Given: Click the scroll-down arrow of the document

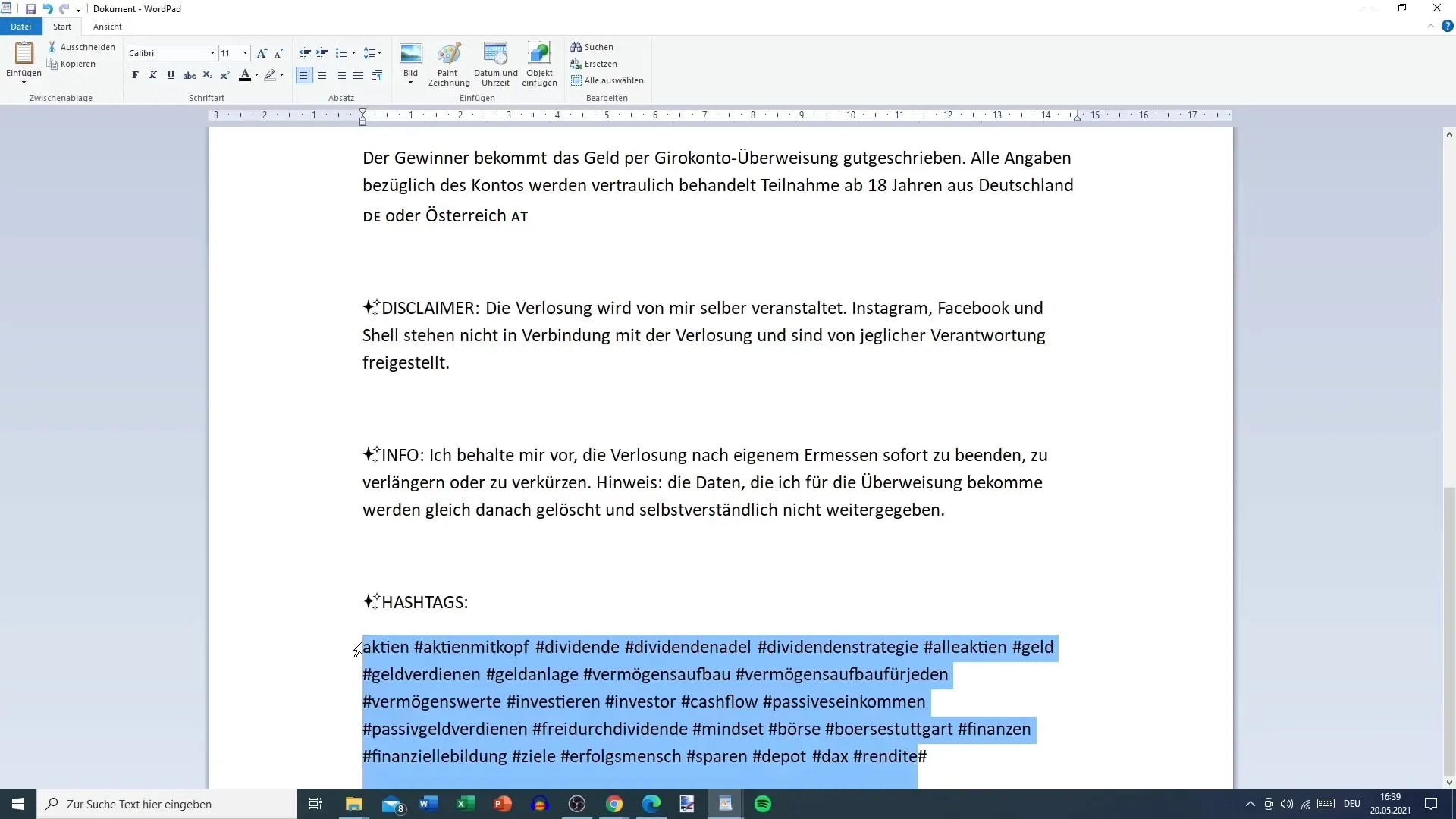Looking at the screenshot, I should 1449,782.
